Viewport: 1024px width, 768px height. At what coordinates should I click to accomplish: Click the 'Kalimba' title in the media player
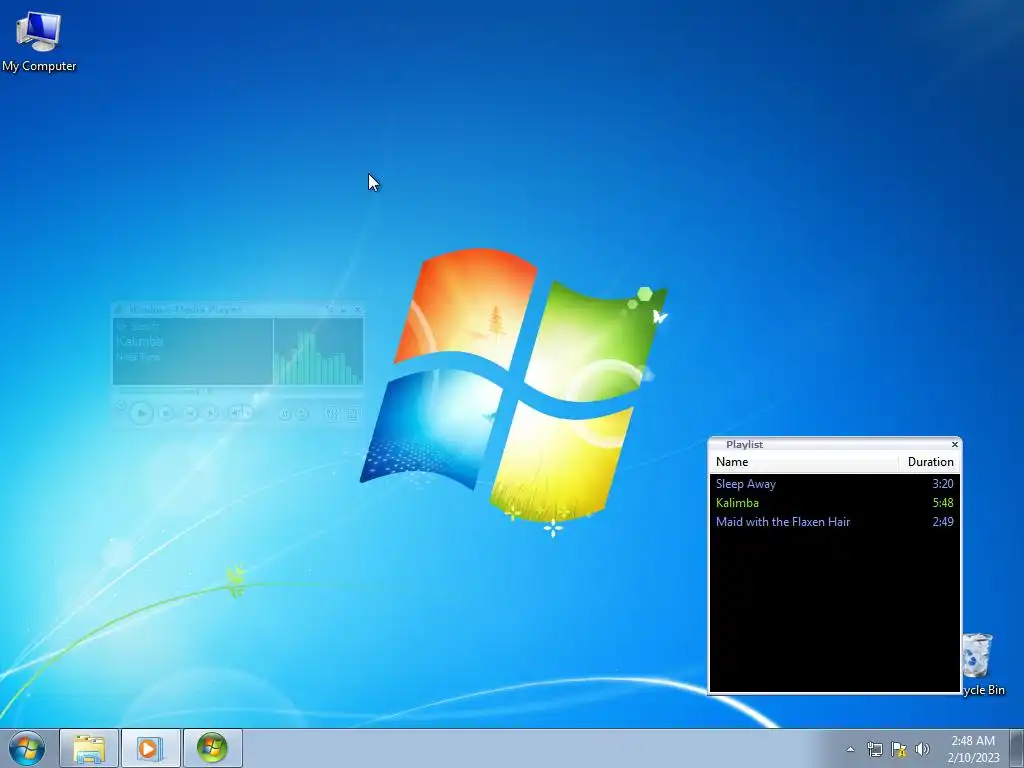(140, 341)
